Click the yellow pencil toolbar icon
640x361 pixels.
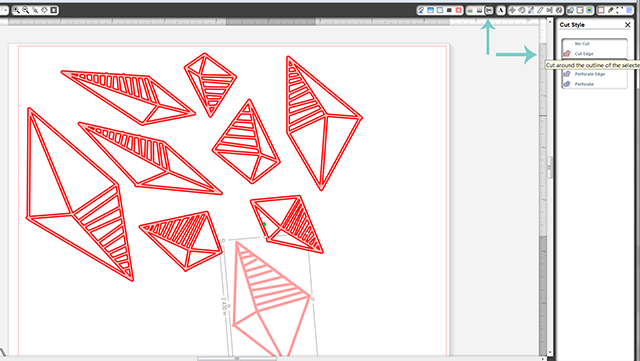pyautogui.click(x=610, y=10)
